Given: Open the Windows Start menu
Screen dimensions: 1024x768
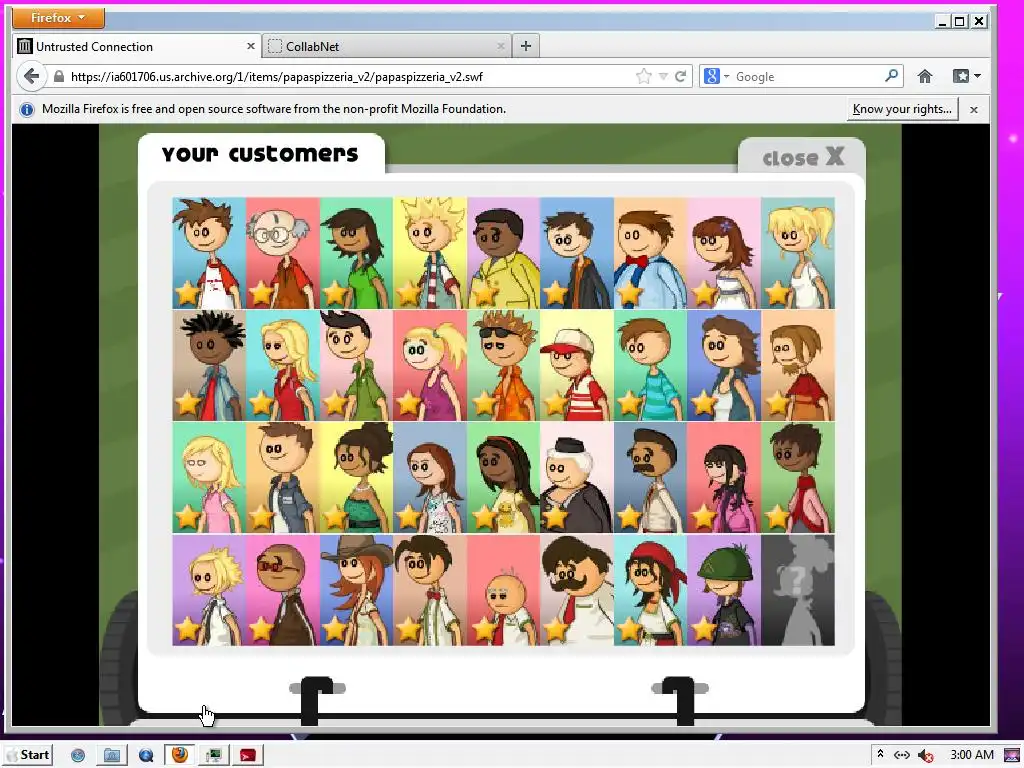Looking at the screenshot, I should pyautogui.click(x=28, y=755).
